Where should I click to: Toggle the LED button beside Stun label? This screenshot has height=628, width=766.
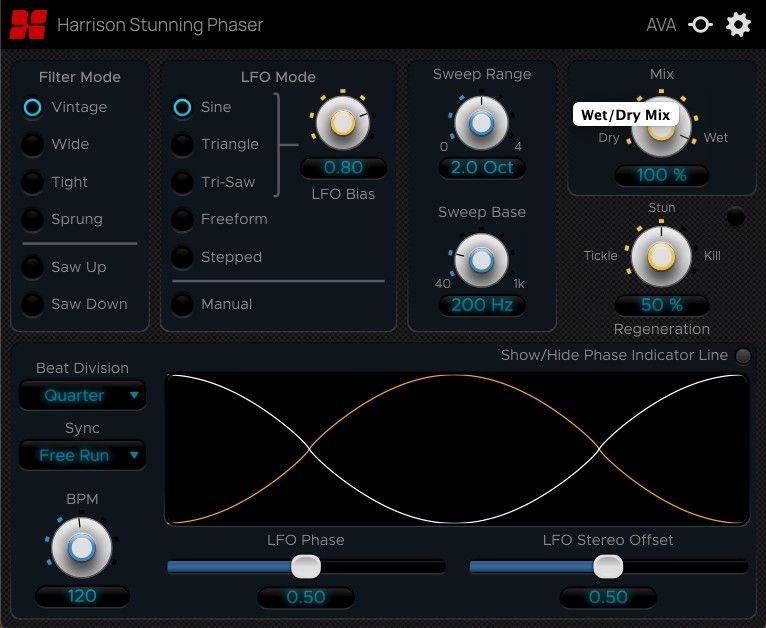tap(735, 215)
